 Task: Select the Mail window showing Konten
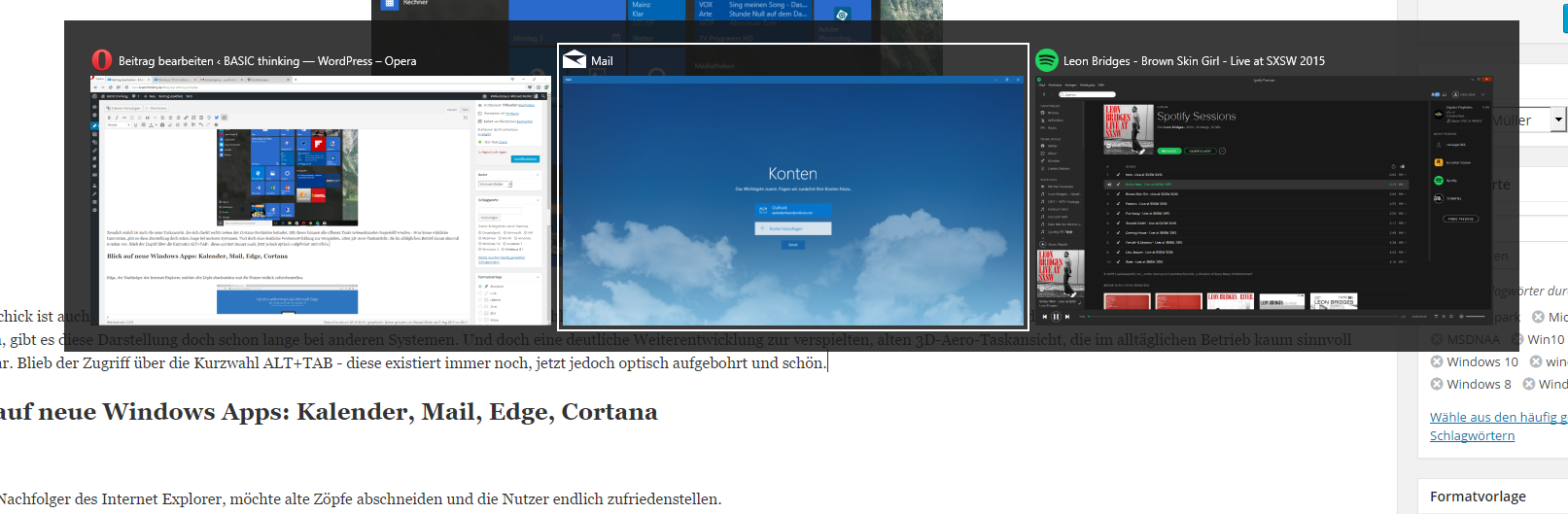(x=792, y=200)
